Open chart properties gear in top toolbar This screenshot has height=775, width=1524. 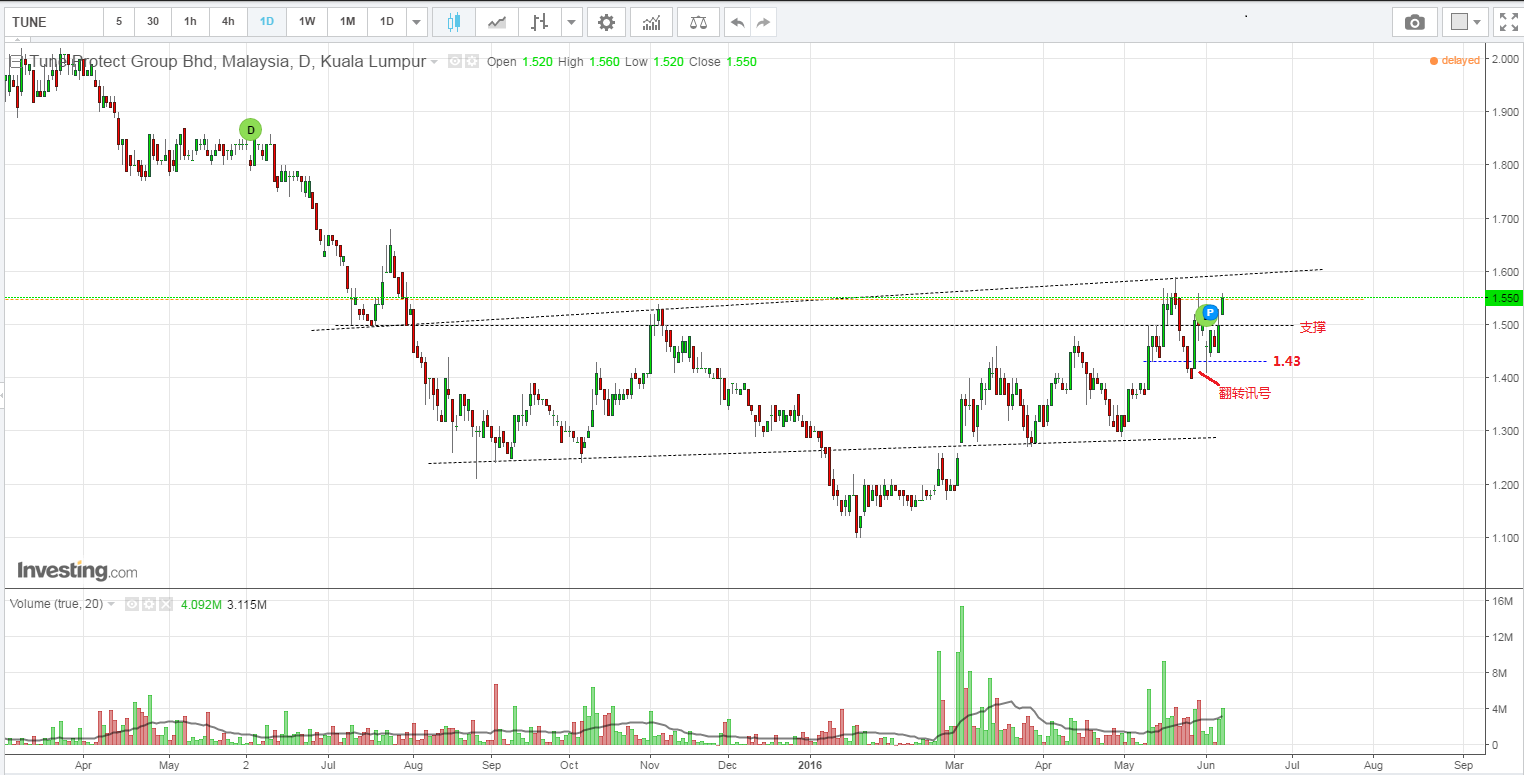pyautogui.click(x=606, y=22)
